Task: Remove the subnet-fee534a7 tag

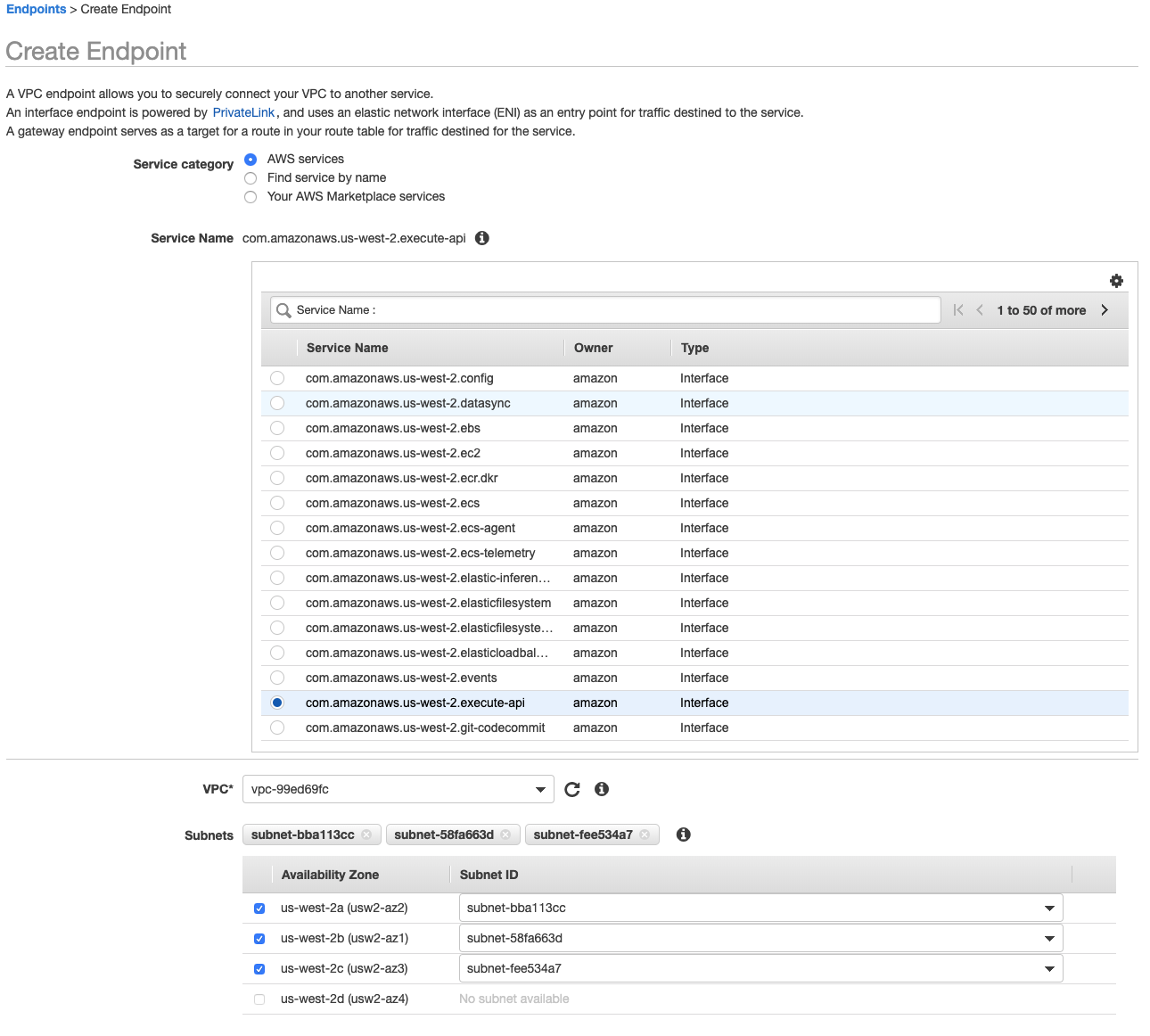Action: tap(645, 835)
